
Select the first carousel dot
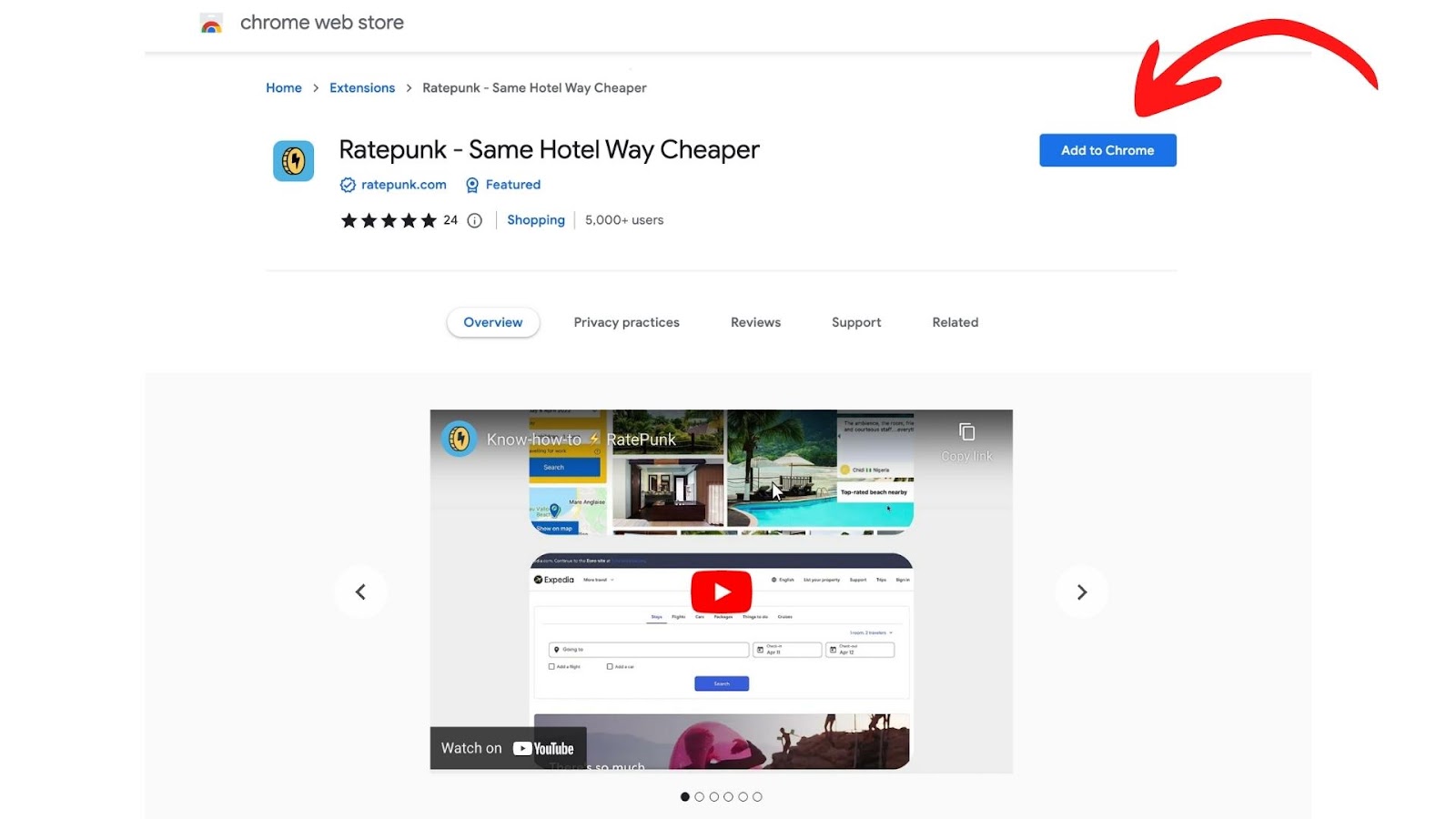coord(685,797)
